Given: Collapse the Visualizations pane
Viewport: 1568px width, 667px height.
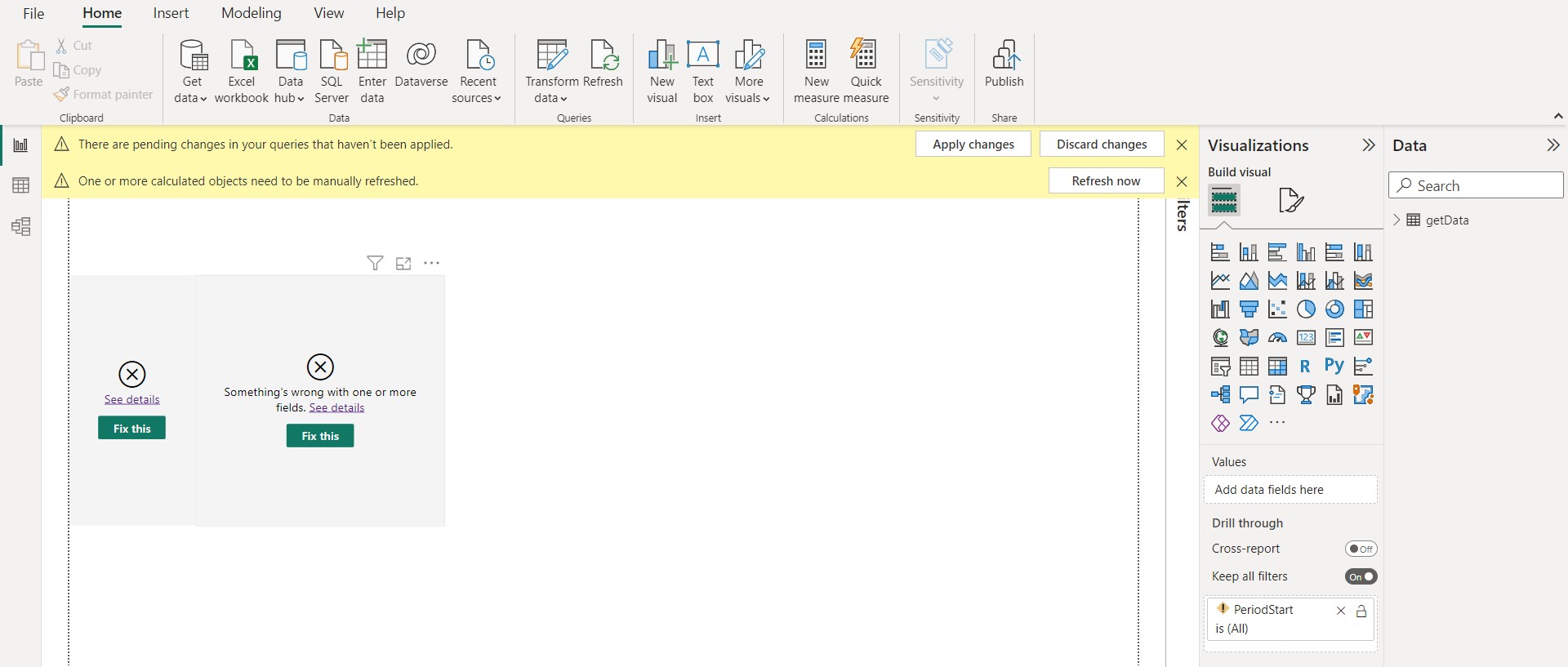Looking at the screenshot, I should point(1369,145).
